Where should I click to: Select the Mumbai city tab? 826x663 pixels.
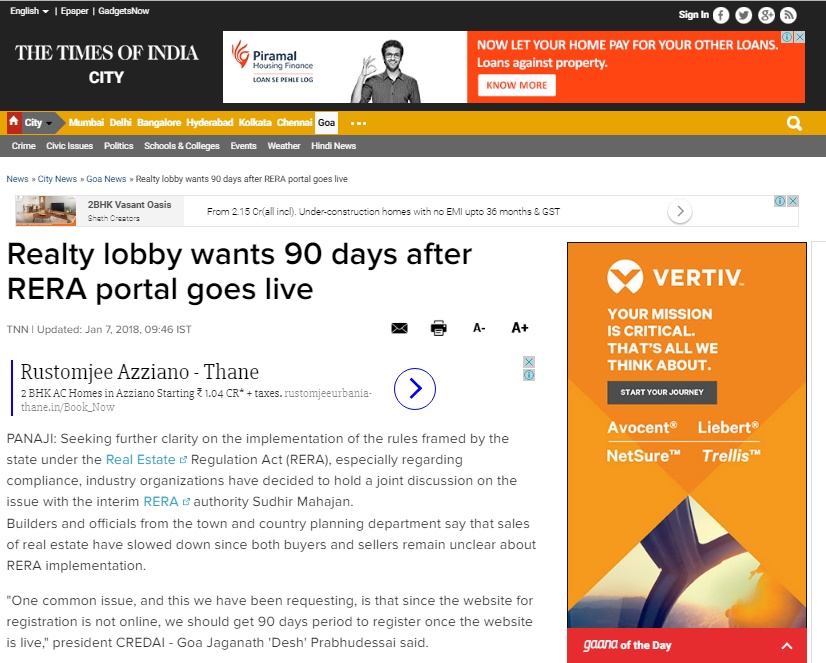[86, 123]
